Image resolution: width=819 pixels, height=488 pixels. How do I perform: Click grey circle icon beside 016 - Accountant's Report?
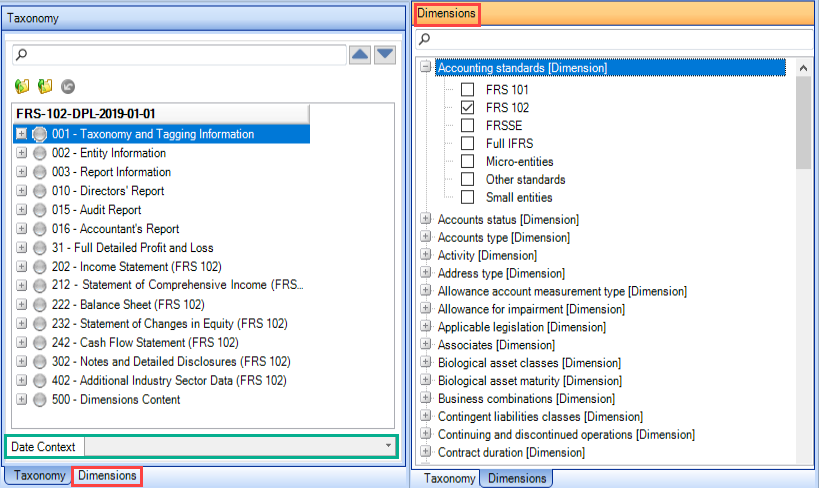[40, 229]
